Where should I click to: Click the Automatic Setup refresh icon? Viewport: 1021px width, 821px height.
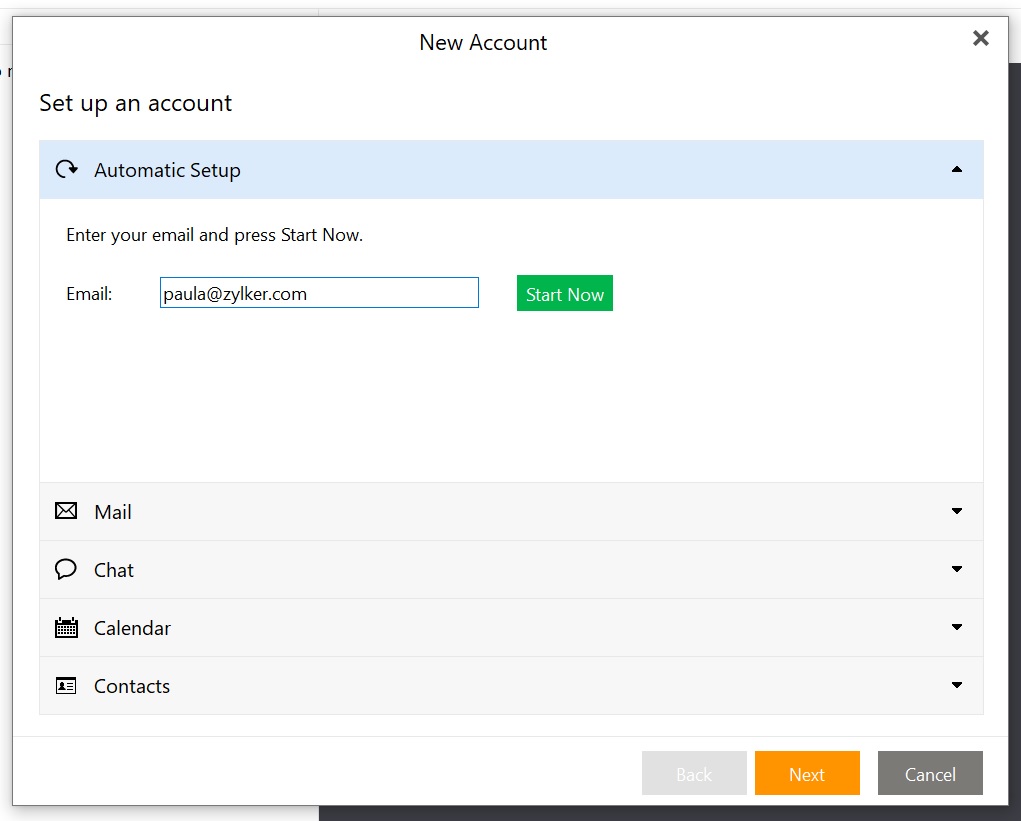(x=66, y=169)
